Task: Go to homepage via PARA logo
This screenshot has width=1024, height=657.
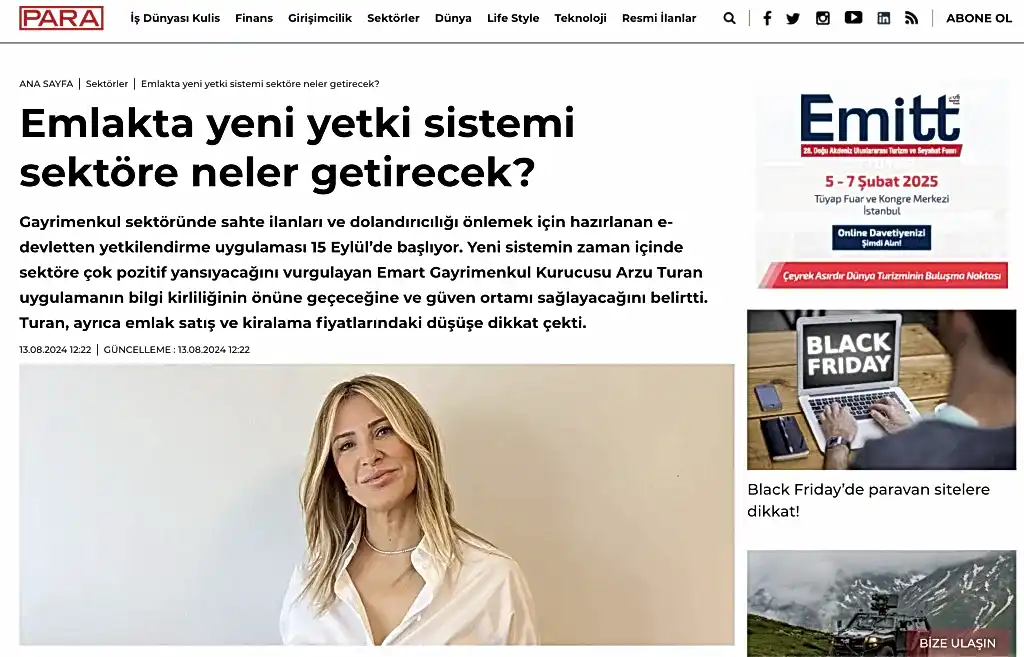Action: [61, 18]
